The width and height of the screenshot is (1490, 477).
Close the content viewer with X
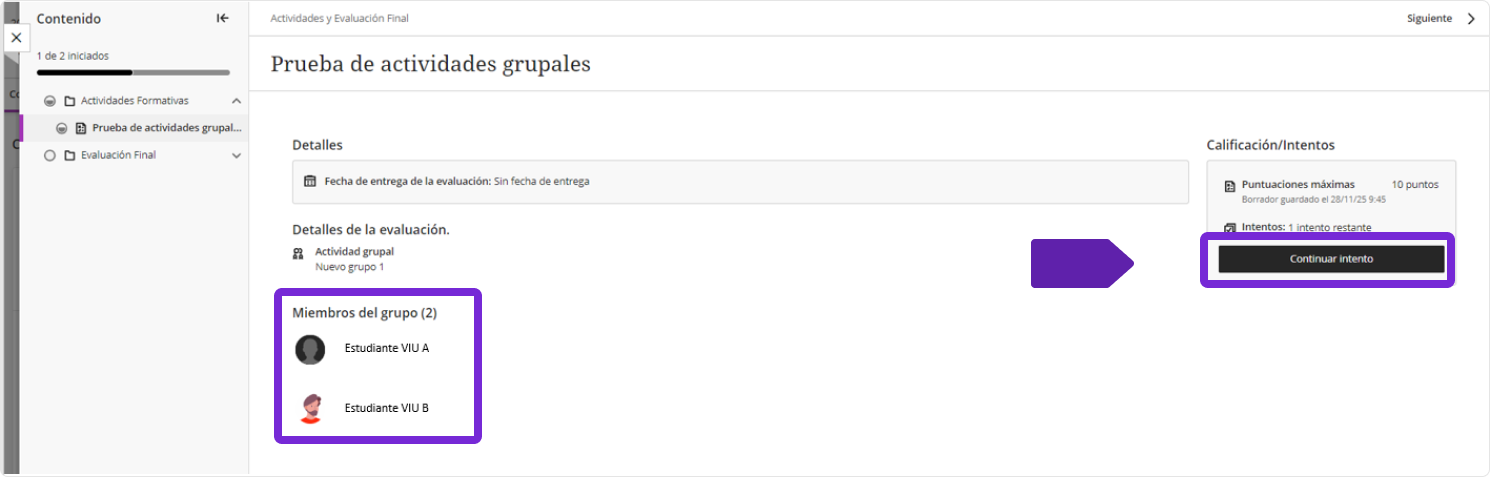click(x=16, y=37)
